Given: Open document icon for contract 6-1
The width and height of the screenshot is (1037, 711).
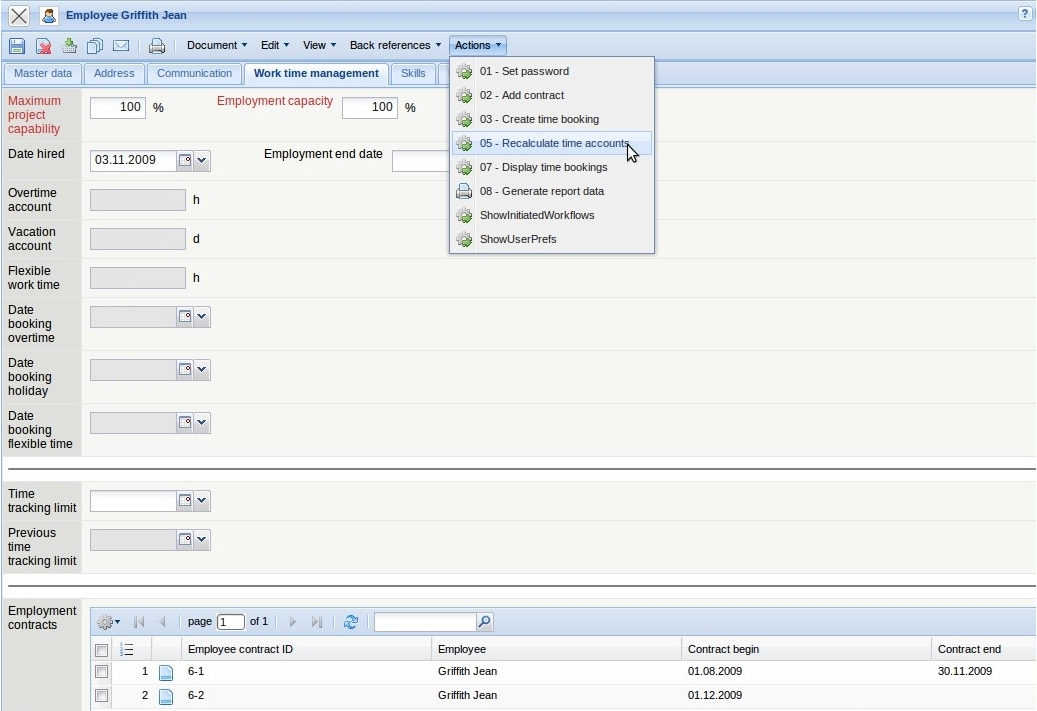Looking at the screenshot, I should click(166, 672).
